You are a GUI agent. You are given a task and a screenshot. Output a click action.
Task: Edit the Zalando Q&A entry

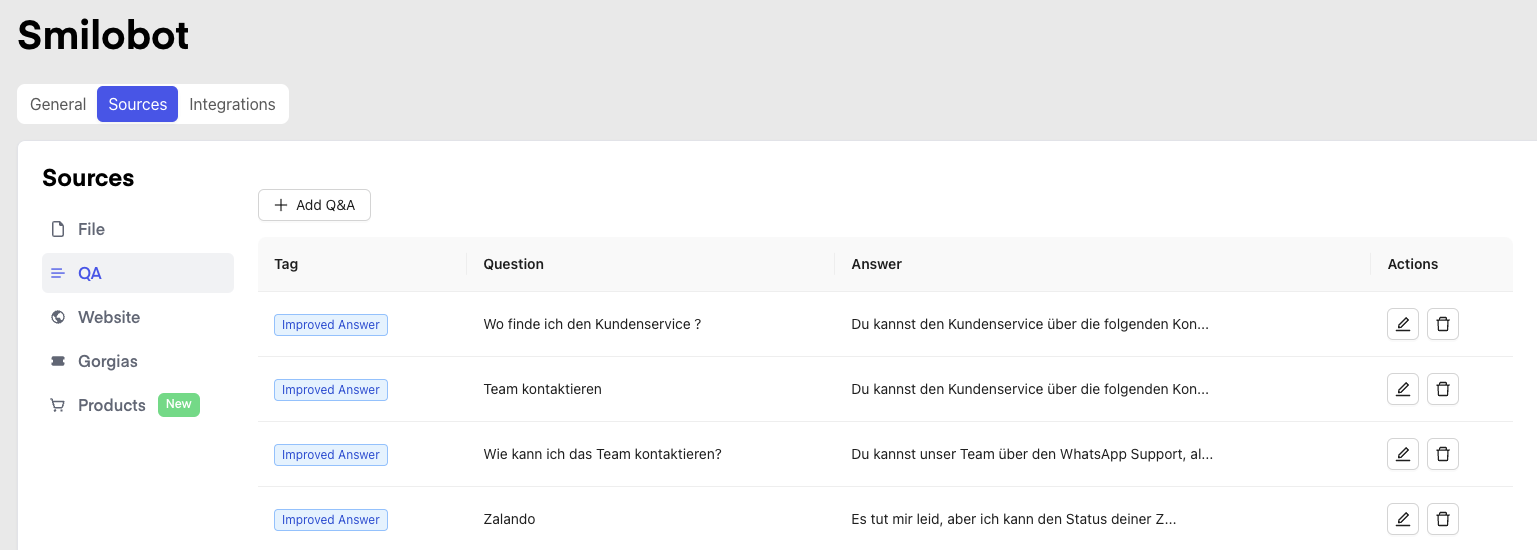[x=1402, y=519]
